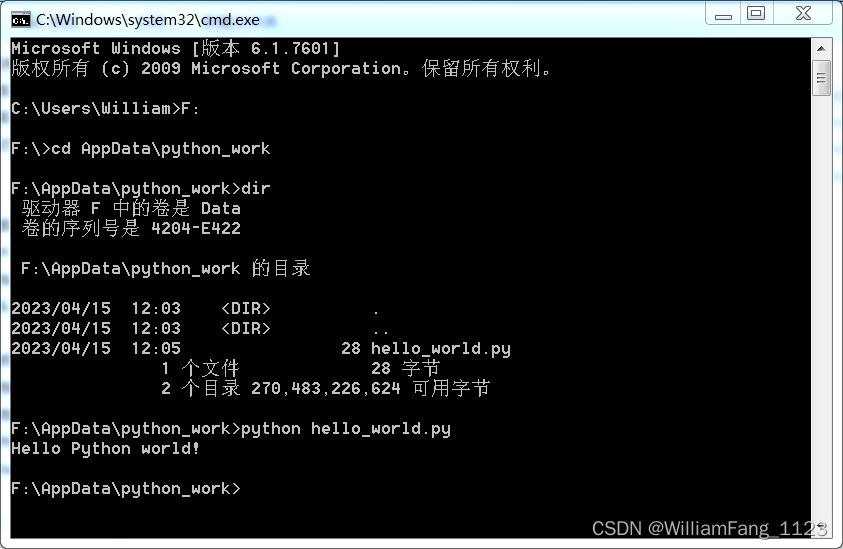Click the empty scrollbar track below the thumb

pyautogui.click(x=821, y=312)
